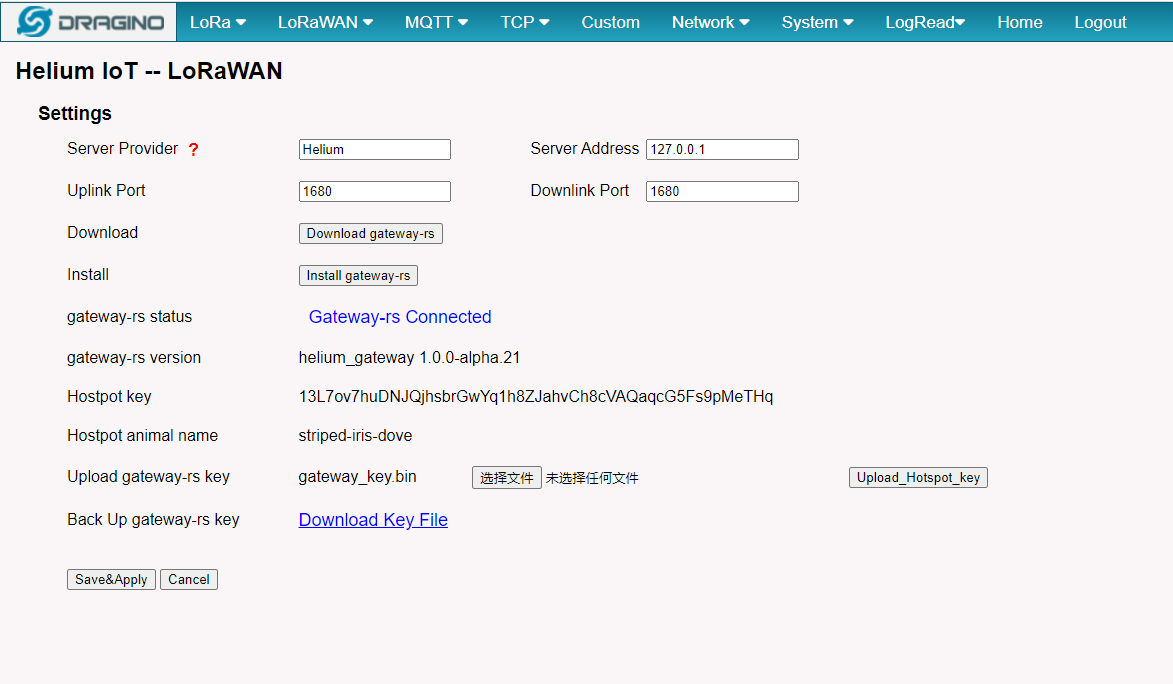Open the LogRead dropdown menu
The height and width of the screenshot is (684, 1173).
pyautogui.click(x=925, y=22)
